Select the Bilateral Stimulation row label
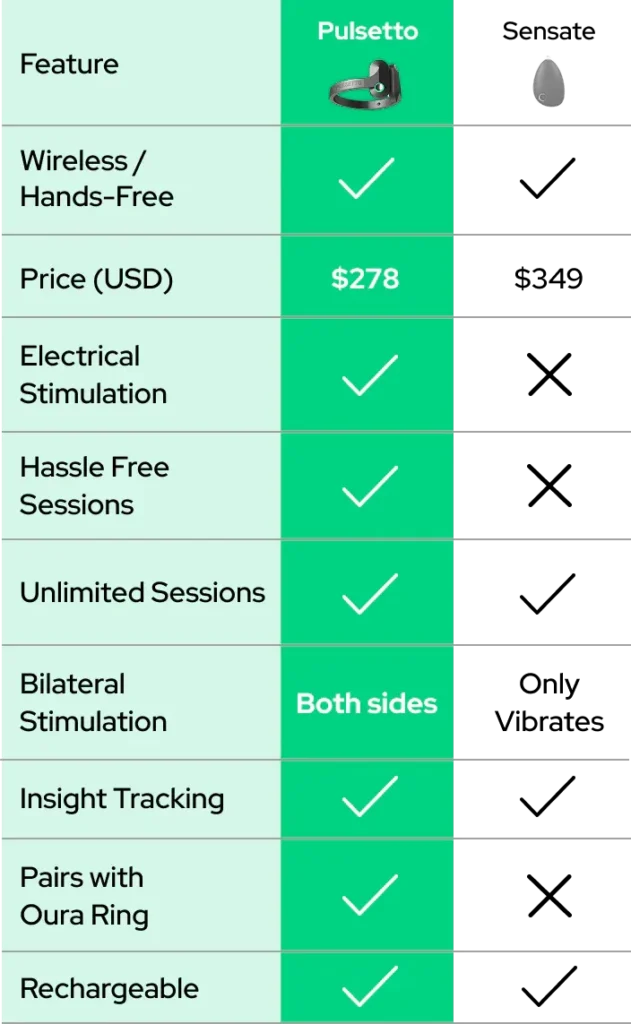 [93, 703]
